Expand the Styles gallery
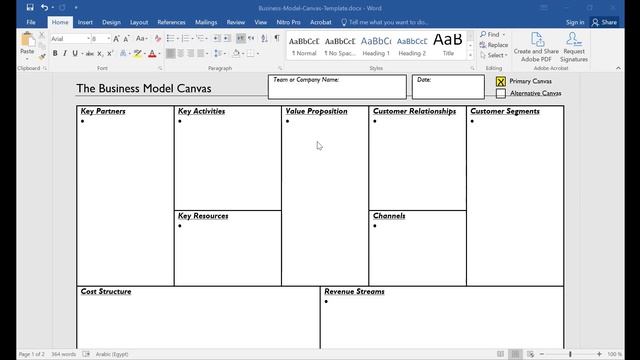Screen dimensions: 640x360 (470, 56)
